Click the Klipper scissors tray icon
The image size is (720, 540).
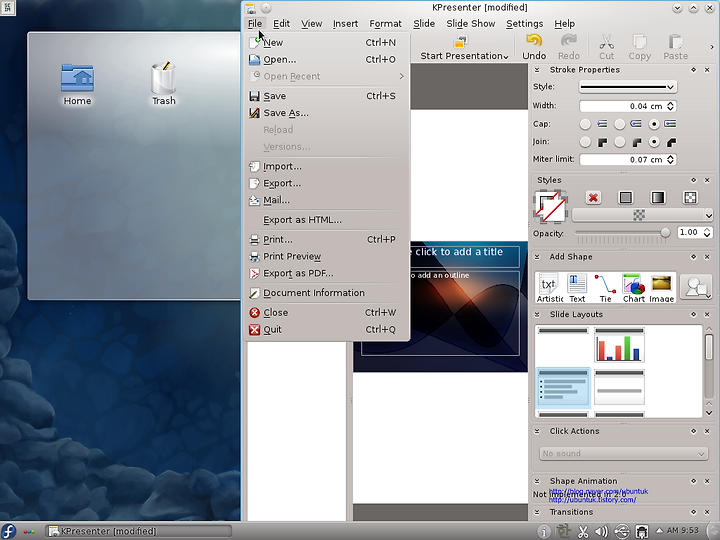pos(583,532)
